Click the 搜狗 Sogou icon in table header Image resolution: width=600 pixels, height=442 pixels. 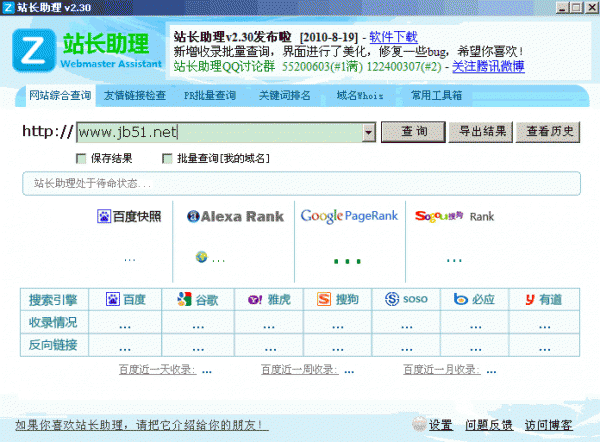324,299
